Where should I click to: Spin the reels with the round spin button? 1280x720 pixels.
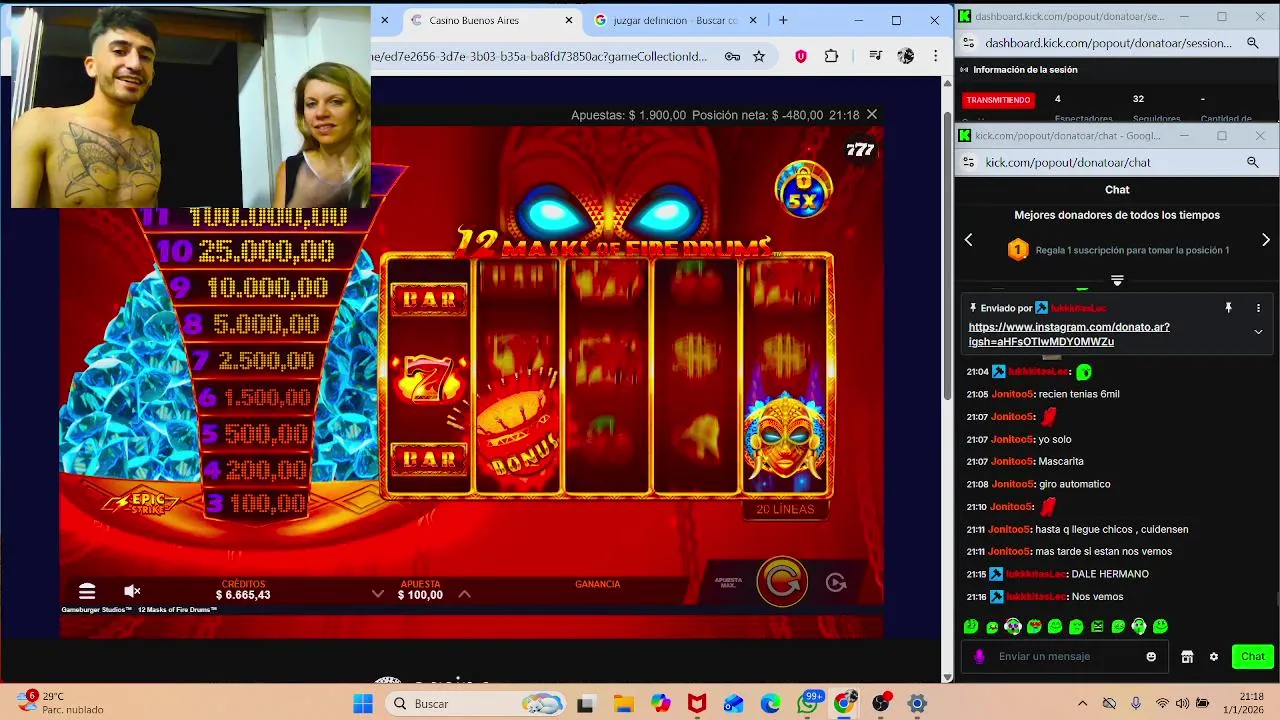click(782, 582)
